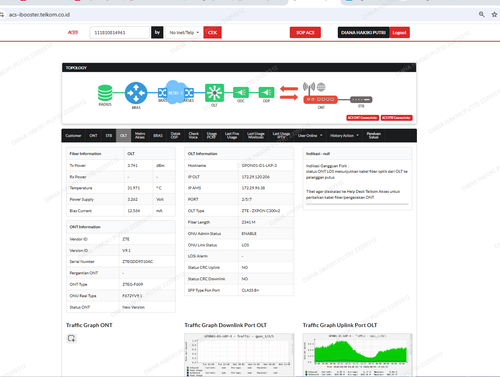This screenshot has width=500, height=377.
Task: Click the Status ONT value New Version
Action: coord(133,307)
